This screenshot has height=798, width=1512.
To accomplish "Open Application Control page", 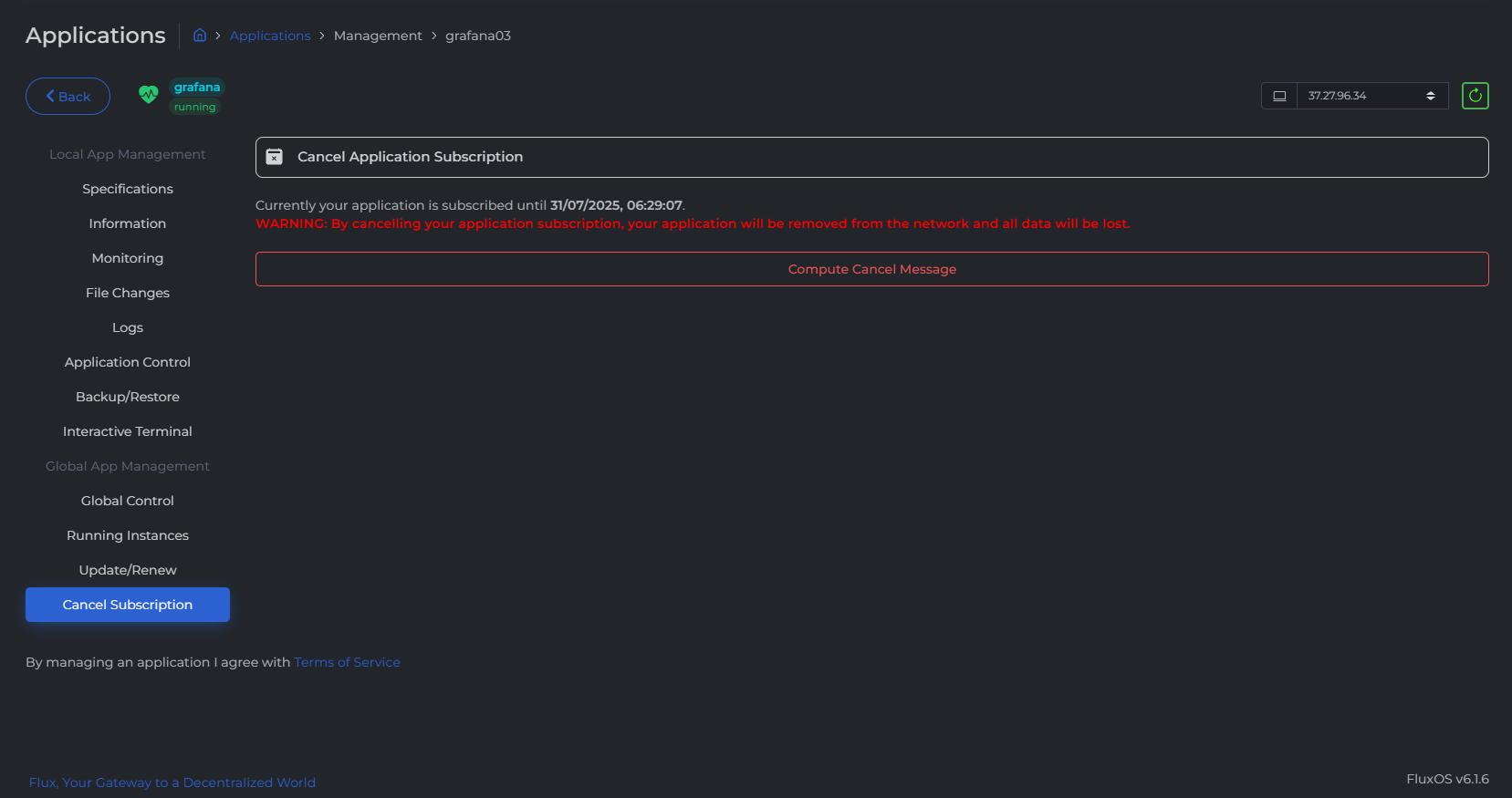I will 128,362.
